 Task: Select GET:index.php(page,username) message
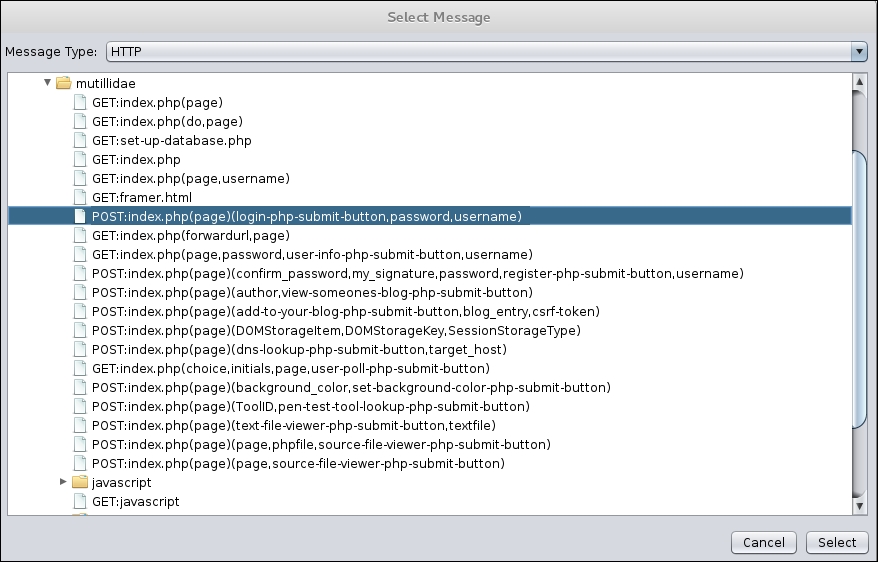pos(190,178)
